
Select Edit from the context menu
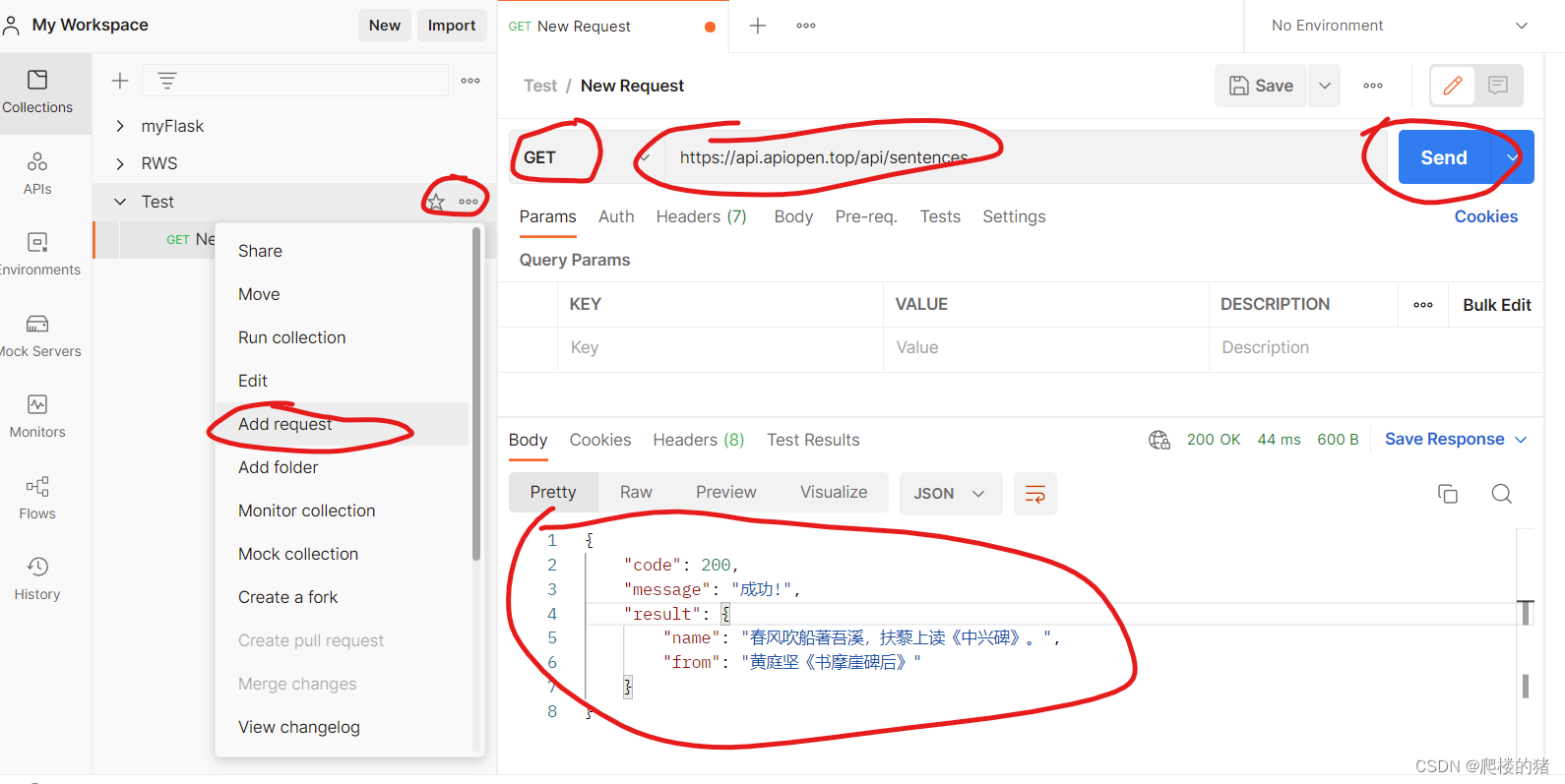(x=253, y=381)
